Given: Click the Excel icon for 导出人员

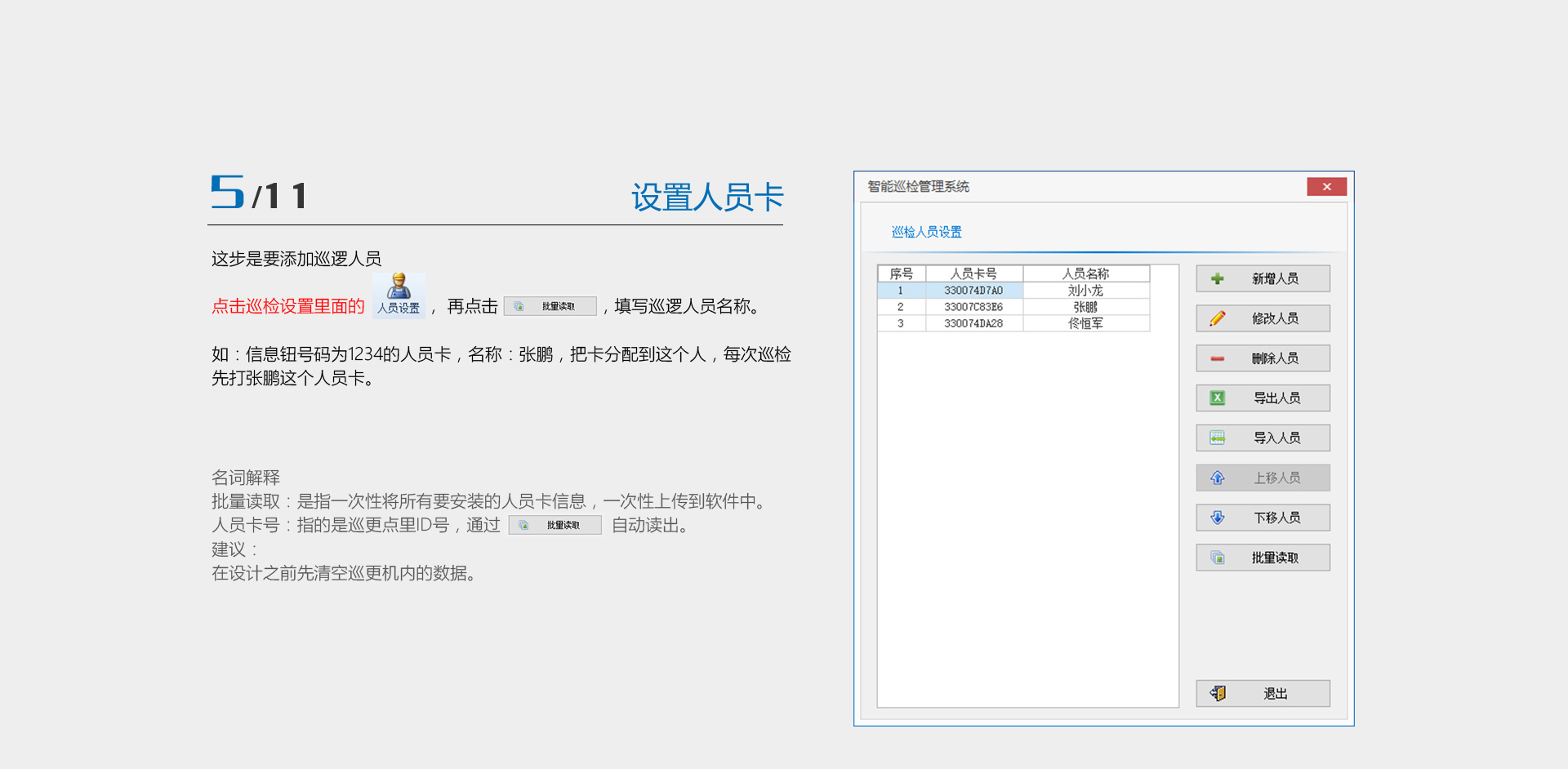Looking at the screenshot, I should pyautogui.click(x=1217, y=398).
